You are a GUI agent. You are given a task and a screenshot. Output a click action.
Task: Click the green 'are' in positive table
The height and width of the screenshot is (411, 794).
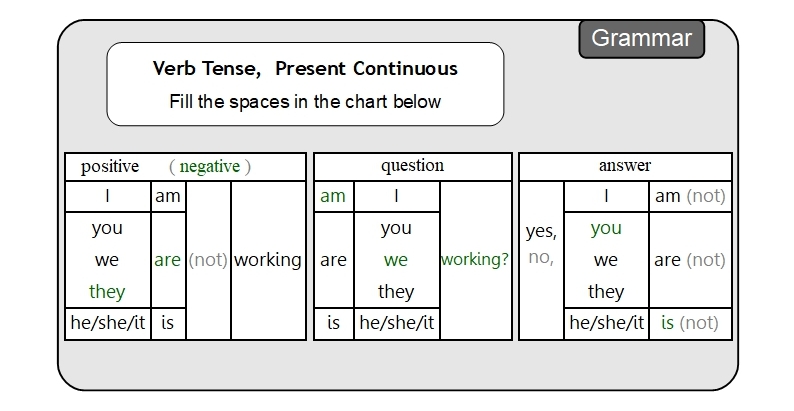tap(167, 260)
